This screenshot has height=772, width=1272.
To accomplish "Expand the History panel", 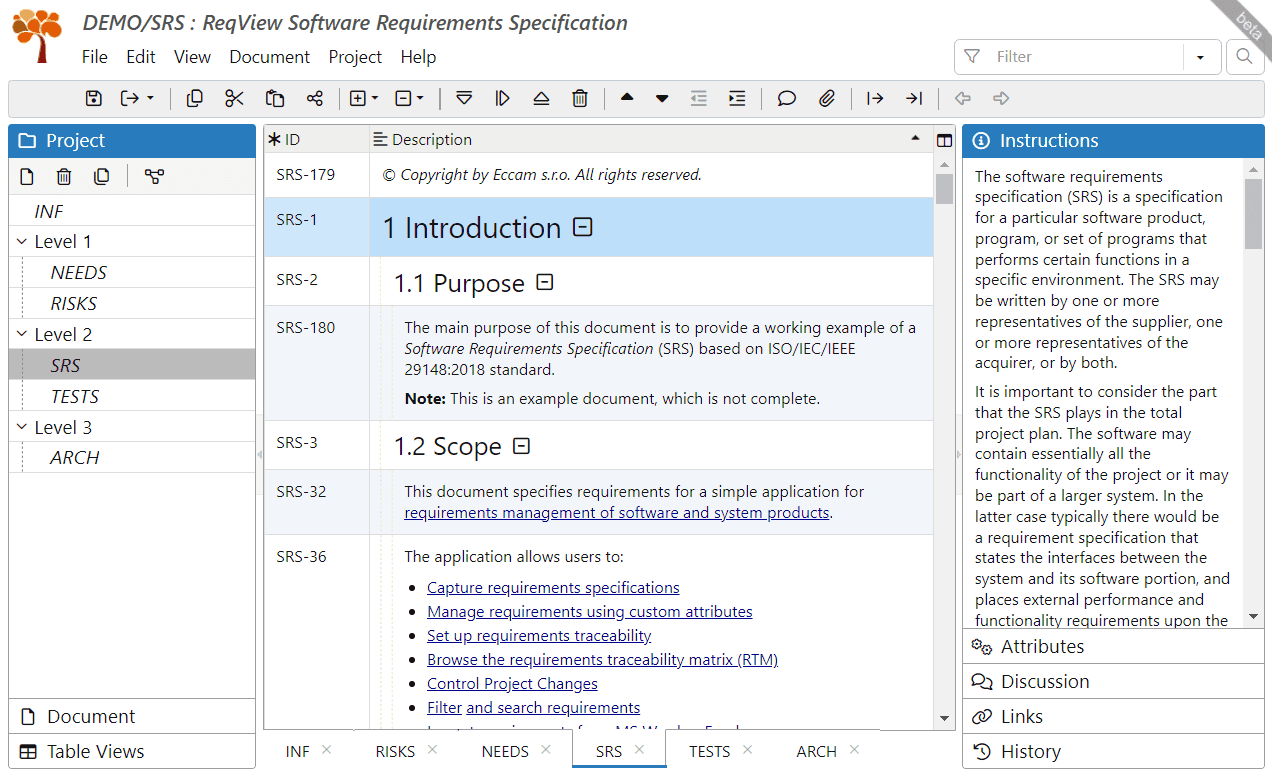I will 1113,752.
